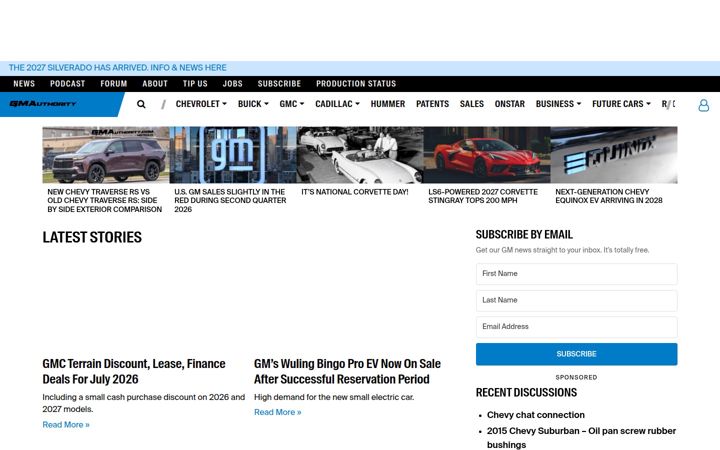Viewport: 720px width, 450px height.
Task: Open Tip Us in top bar
Action: pos(195,84)
